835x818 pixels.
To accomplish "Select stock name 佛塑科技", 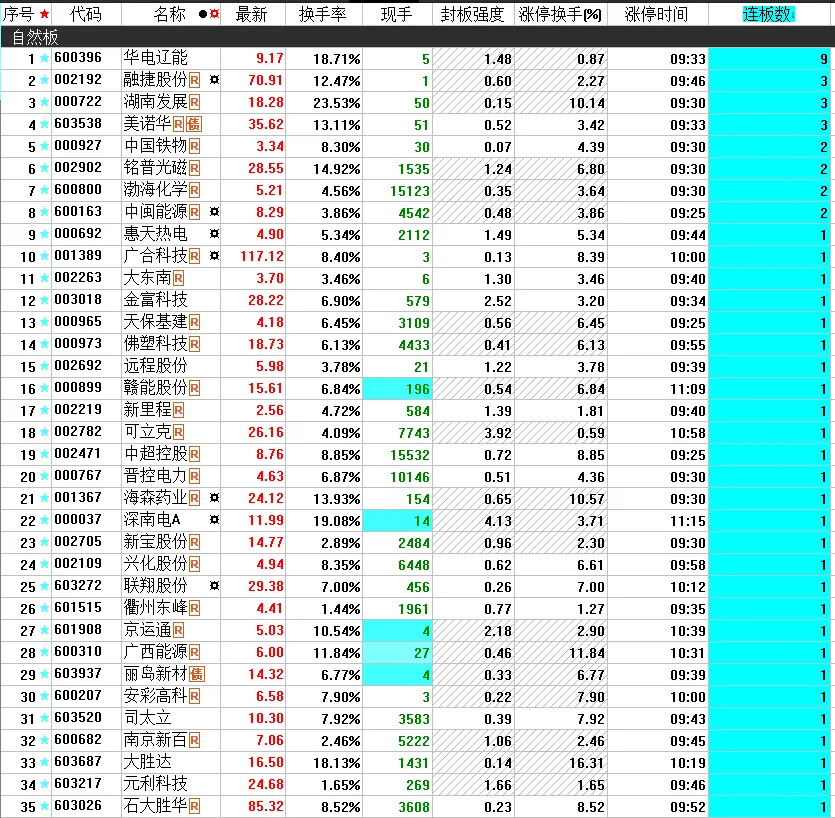I will [155, 343].
